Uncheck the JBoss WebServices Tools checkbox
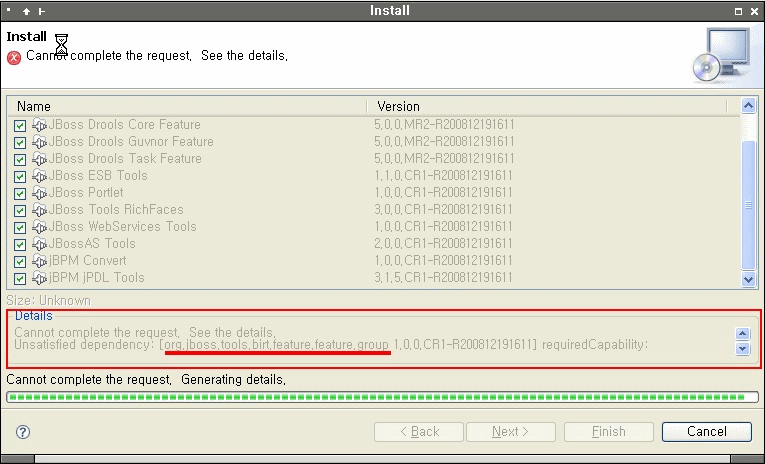 click(20, 228)
